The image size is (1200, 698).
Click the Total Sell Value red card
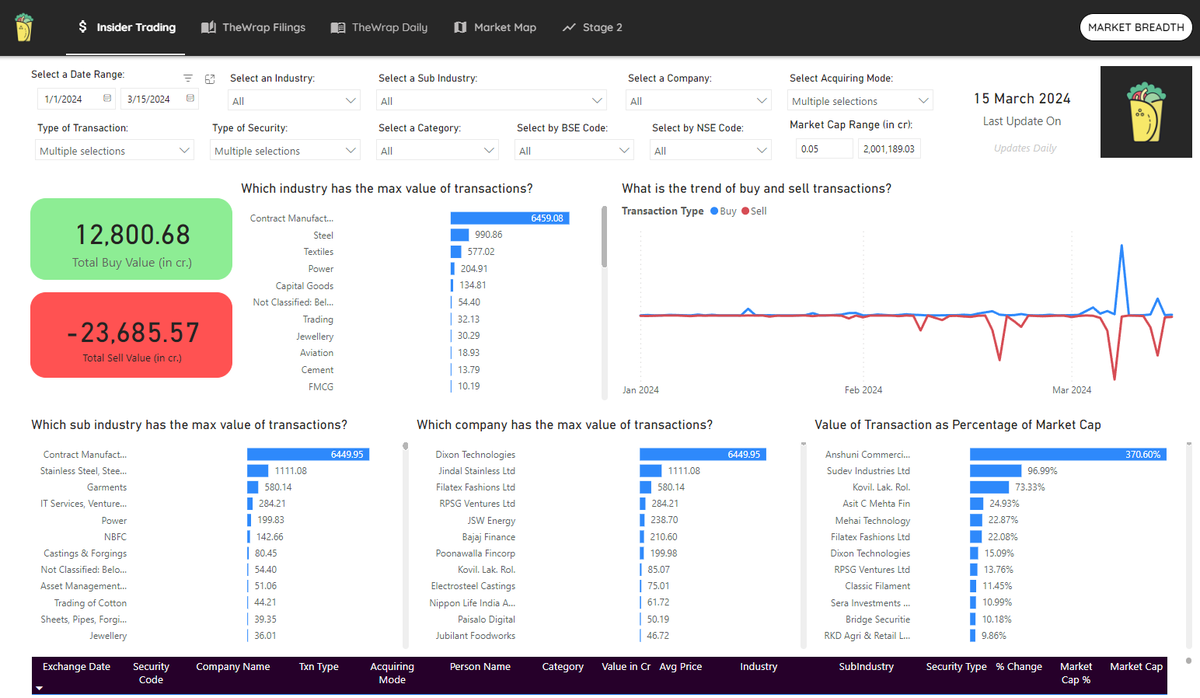pos(132,335)
